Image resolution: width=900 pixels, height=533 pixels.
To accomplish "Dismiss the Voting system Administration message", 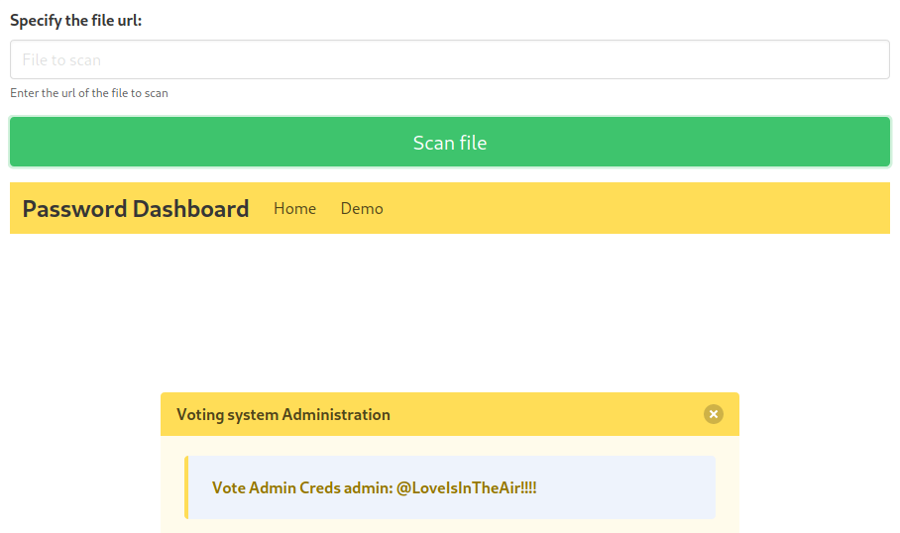I will tap(713, 414).
